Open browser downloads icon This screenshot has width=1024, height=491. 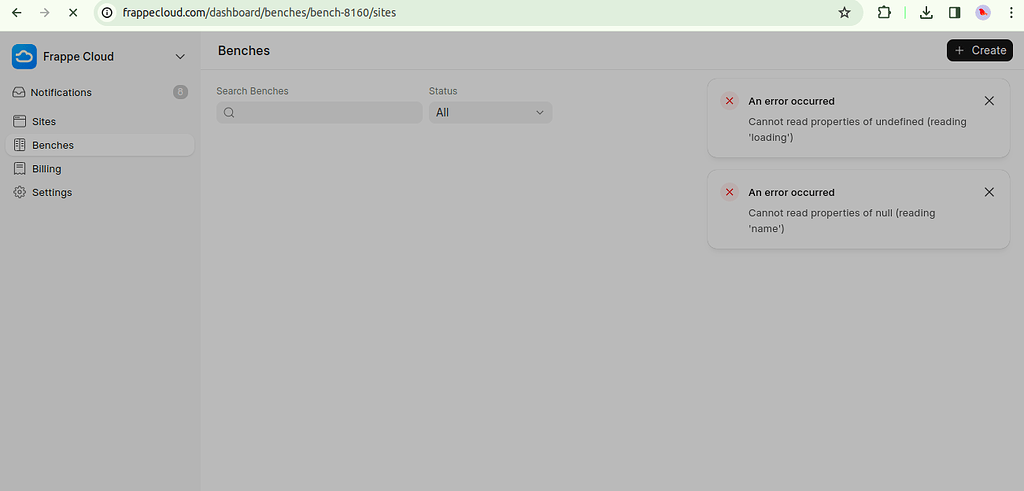click(926, 12)
